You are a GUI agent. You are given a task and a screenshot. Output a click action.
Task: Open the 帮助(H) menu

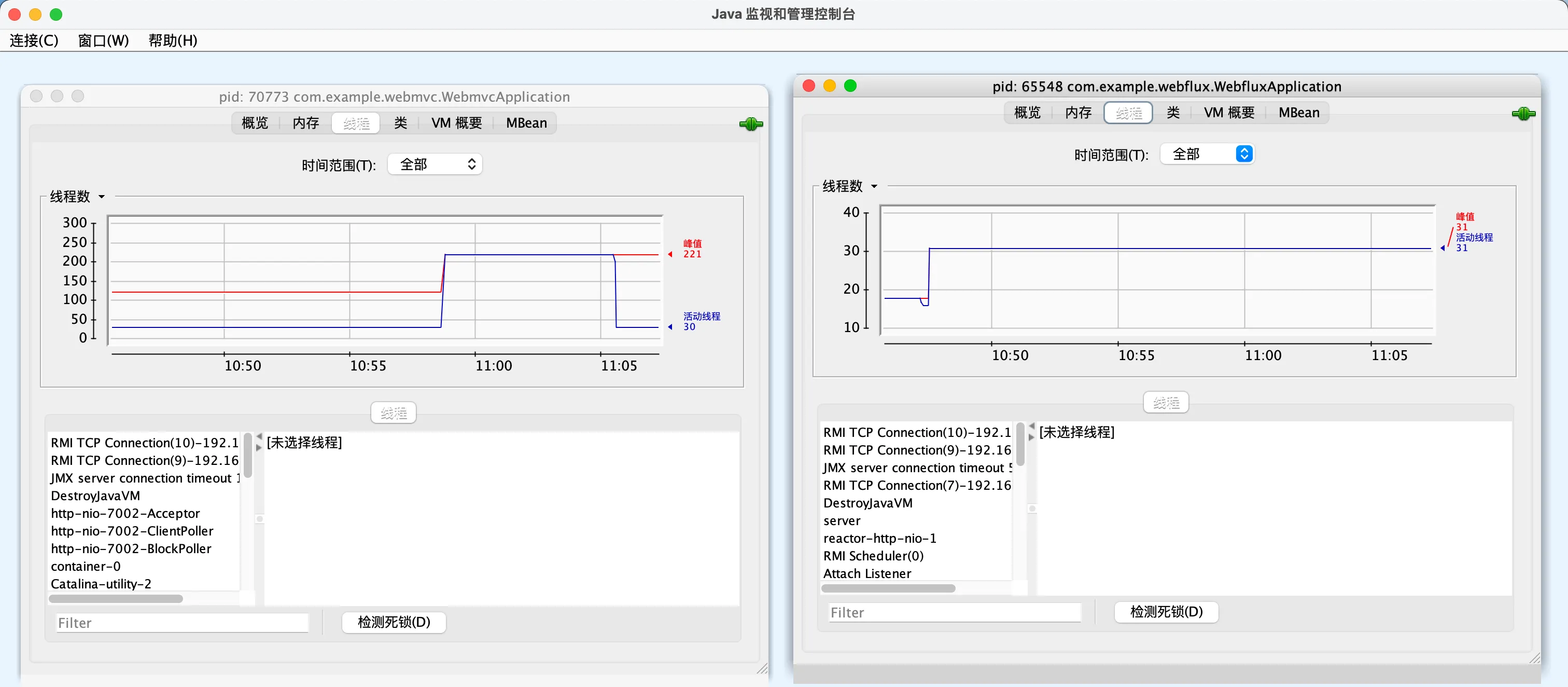(173, 41)
